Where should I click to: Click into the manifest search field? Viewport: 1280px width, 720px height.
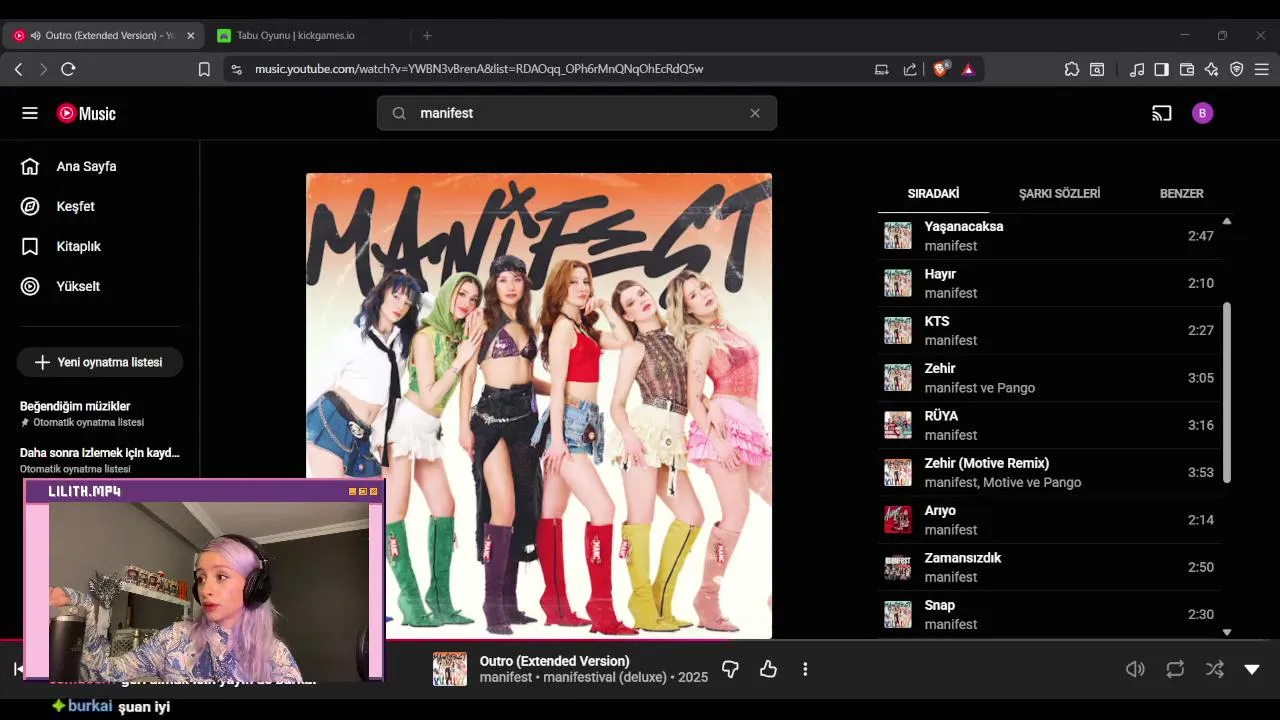click(576, 113)
